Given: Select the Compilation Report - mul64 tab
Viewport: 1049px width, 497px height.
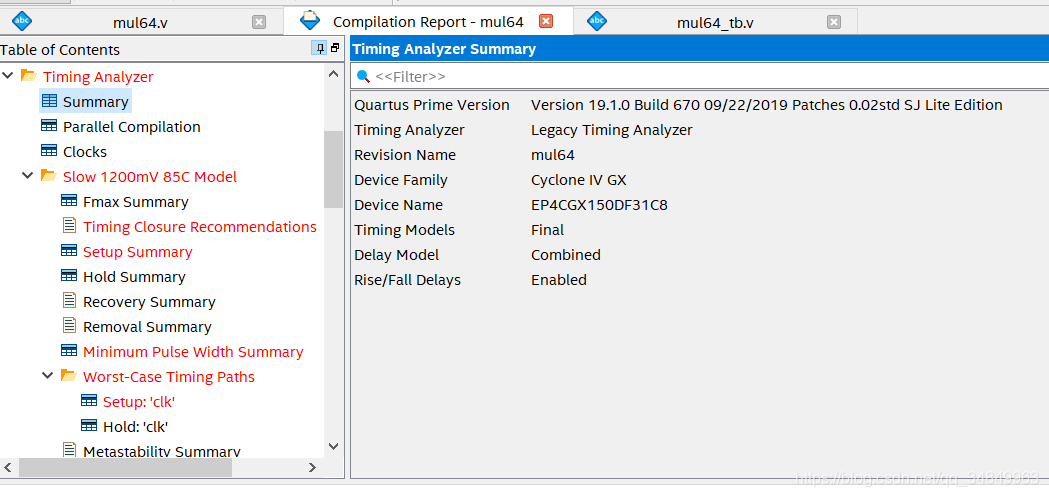Looking at the screenshot, I should (428, 21).
